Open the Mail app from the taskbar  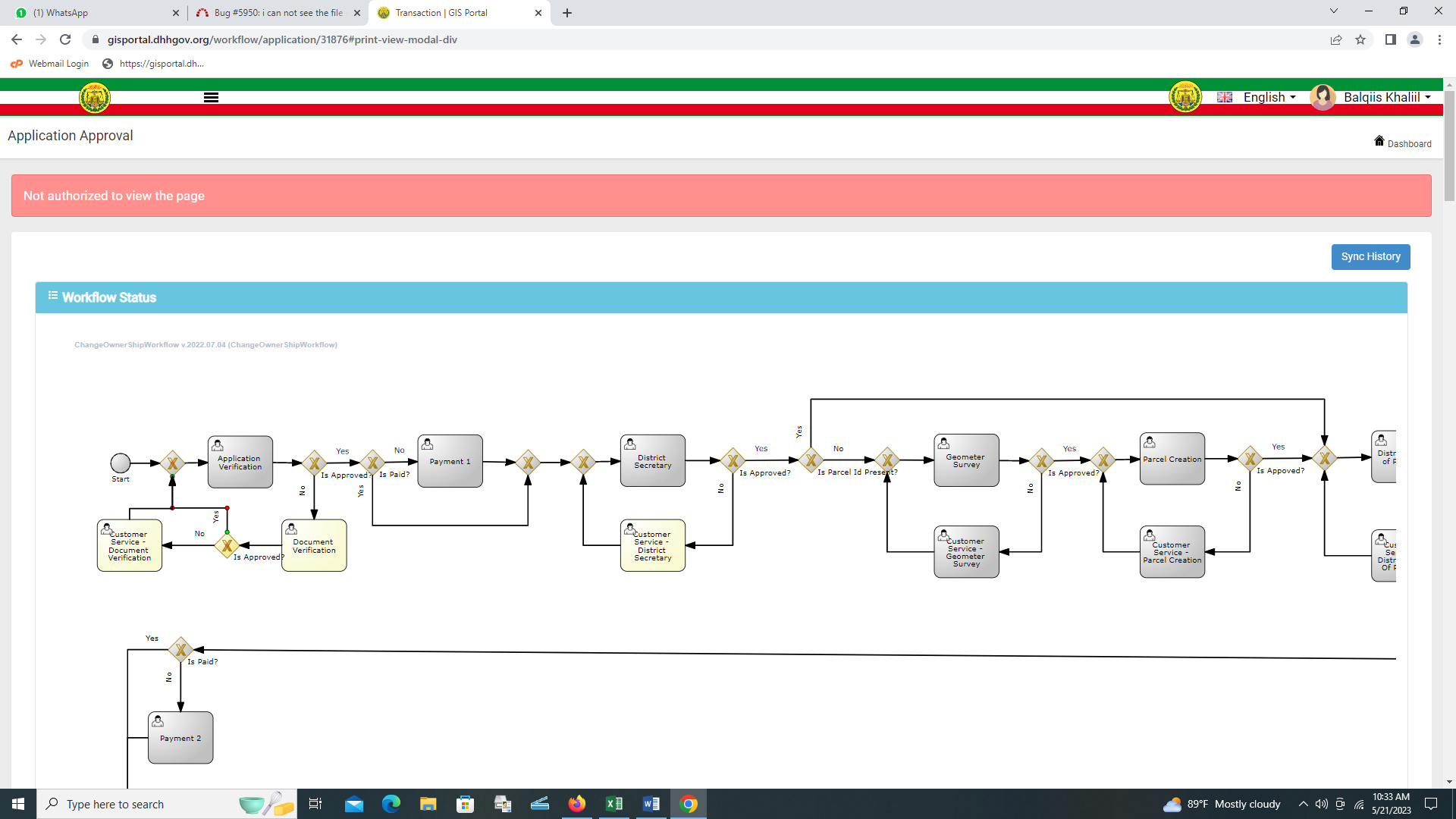pyautogui.click(x=354, y=804)
